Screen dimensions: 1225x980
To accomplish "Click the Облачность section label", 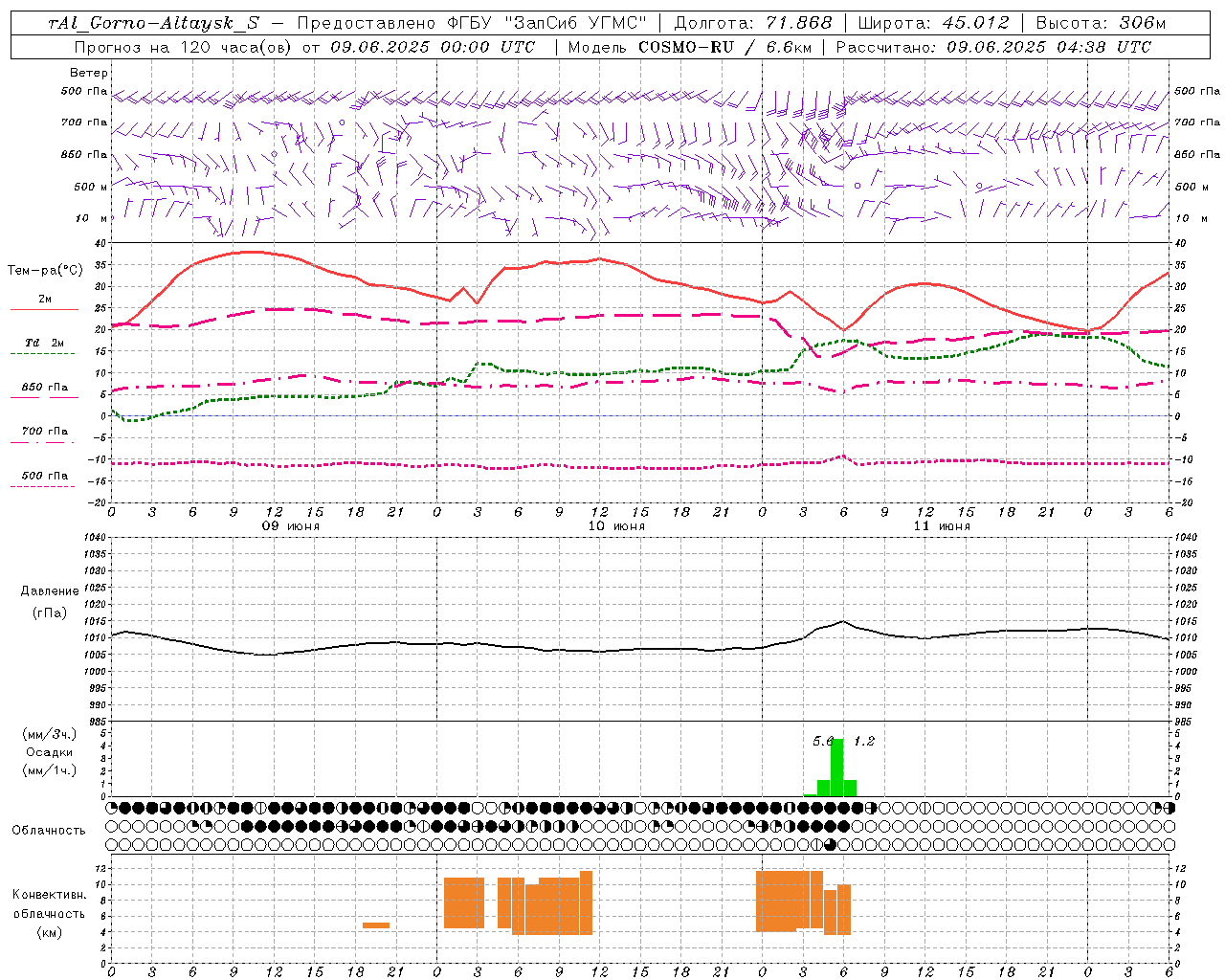I will 49,830.
